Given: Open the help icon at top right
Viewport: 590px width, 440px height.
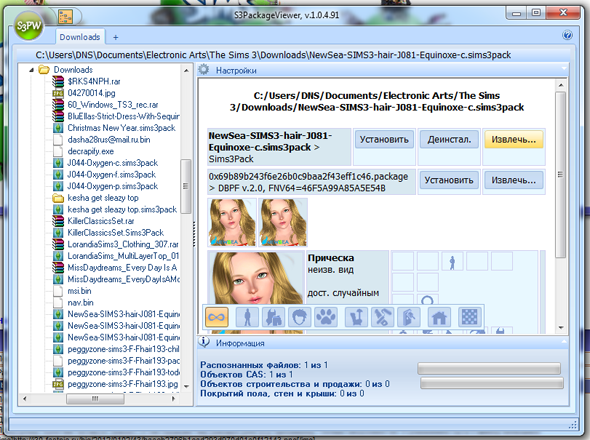Looking at the screenshot, I should tap(567, 35).
